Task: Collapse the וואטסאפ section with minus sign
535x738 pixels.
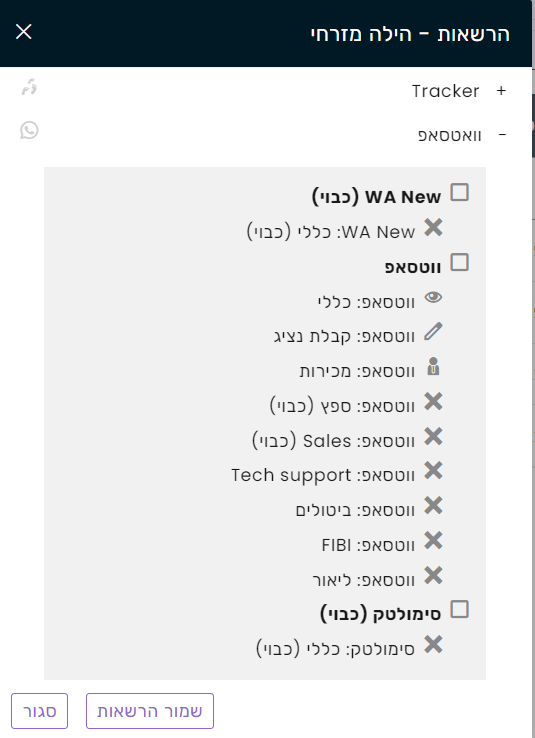Action: tap(502, 135)
